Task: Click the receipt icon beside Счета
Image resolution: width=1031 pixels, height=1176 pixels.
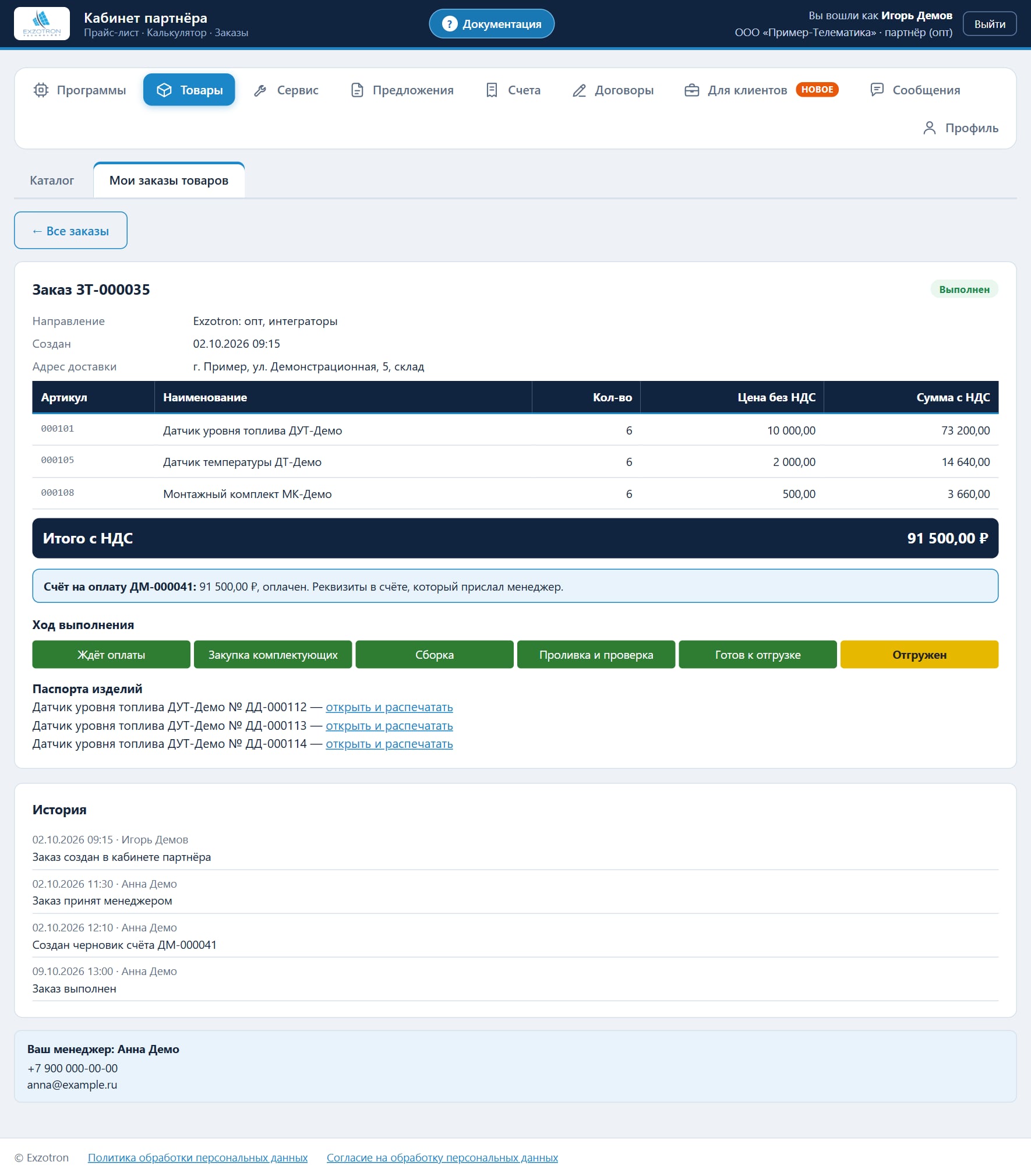Action: point(492,90)
